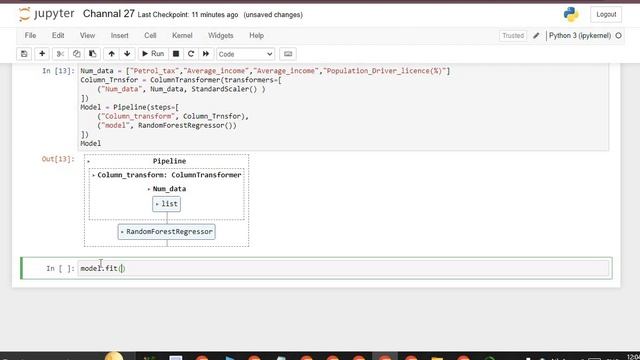Restart kernel and run all cells
640x360 pixels.
tap(206, 54)
